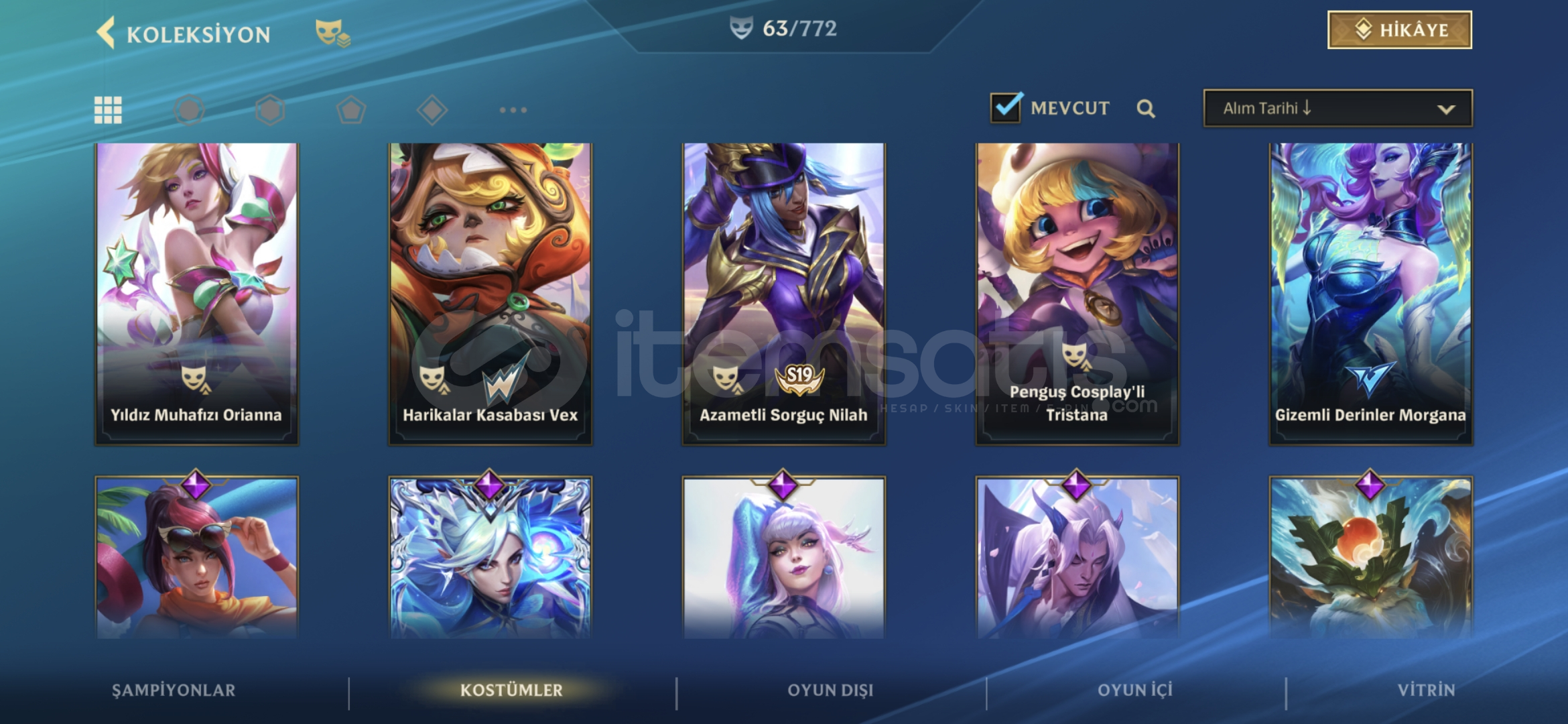Image resolution: width=1568 pixels, height=724 pixels.
Task: Open the three-dots more filters
Action: (513, 110)
